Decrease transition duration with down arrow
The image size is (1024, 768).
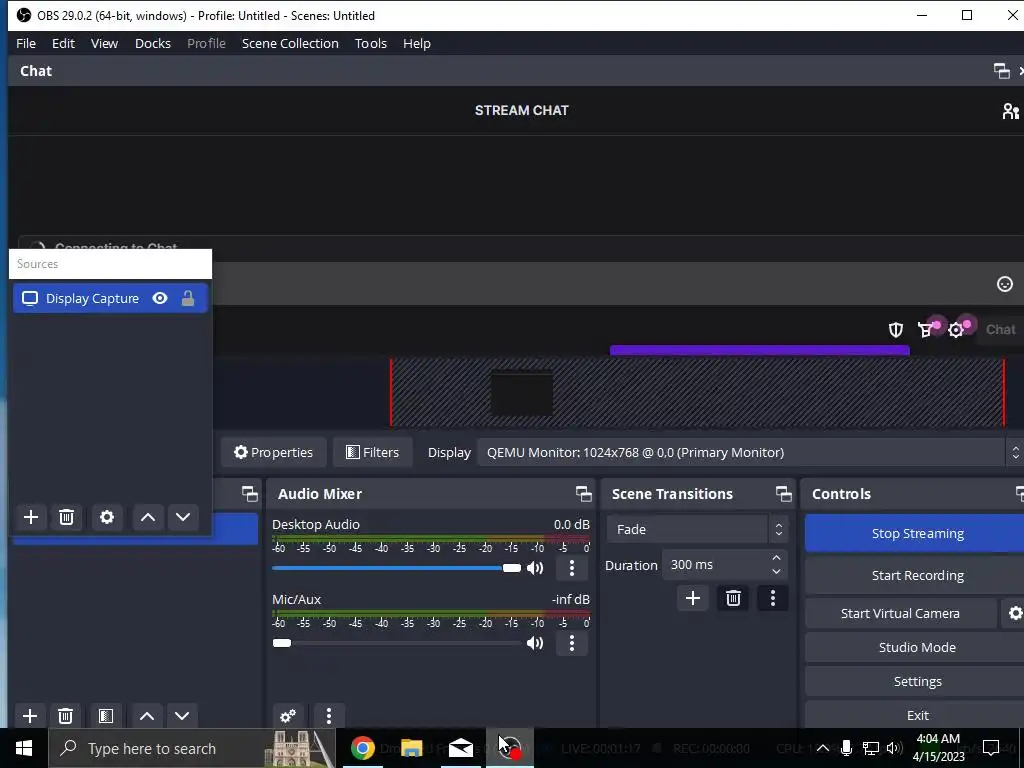tap(776, 572)
